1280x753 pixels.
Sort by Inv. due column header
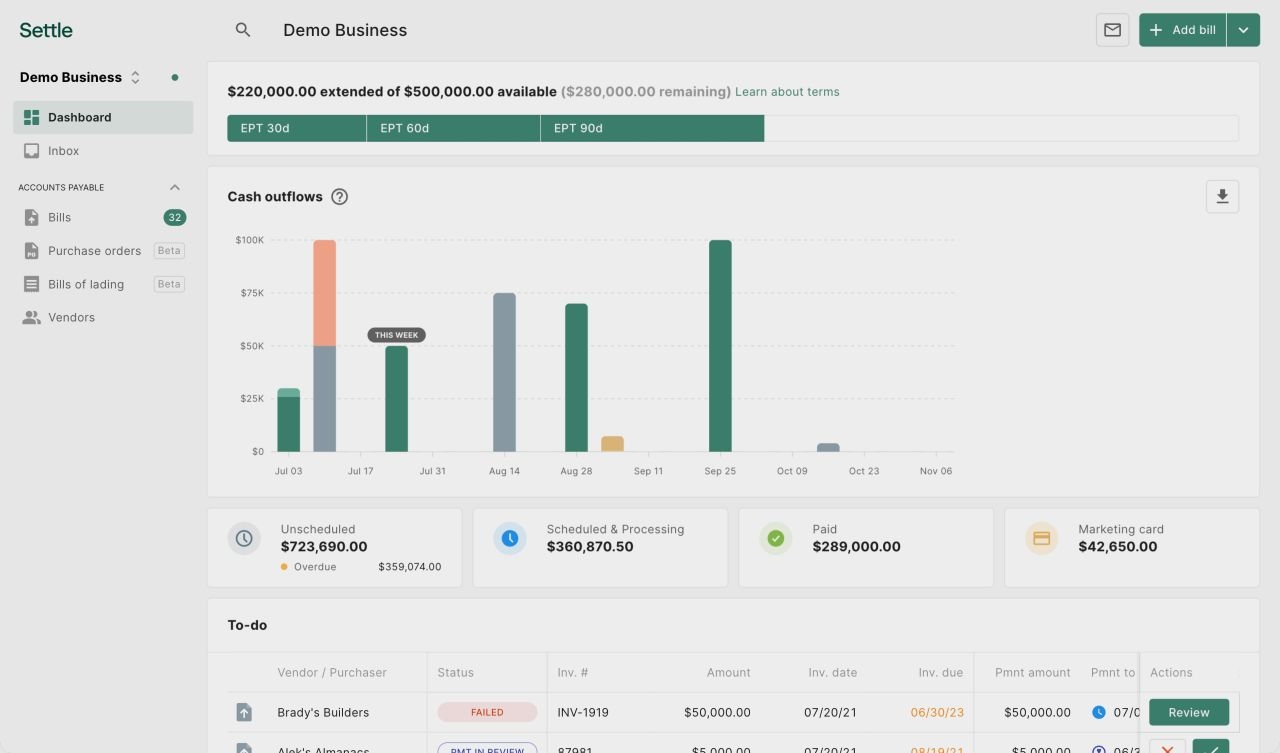click(941, 673)
